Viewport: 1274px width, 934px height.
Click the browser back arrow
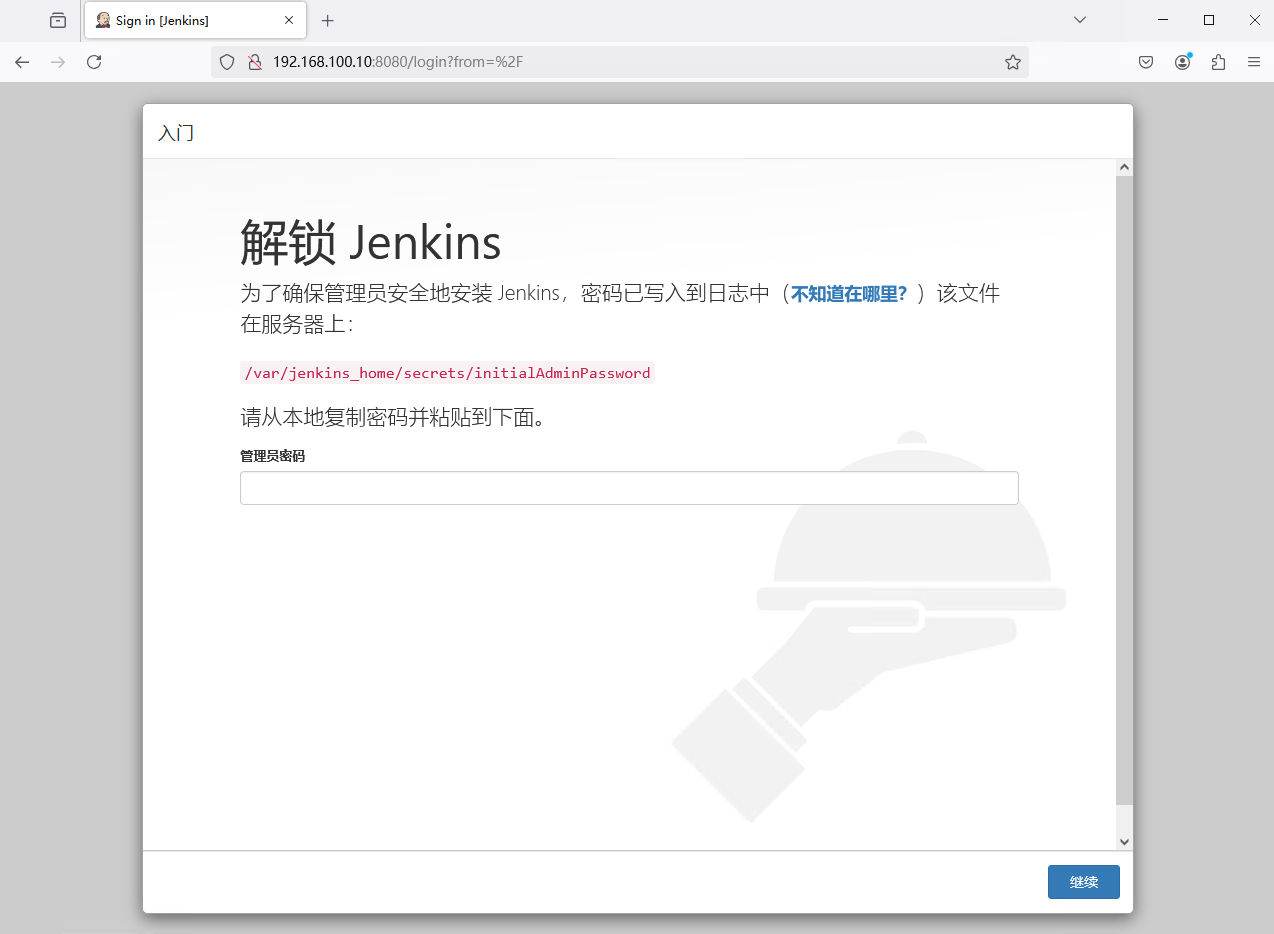(22, 62)
